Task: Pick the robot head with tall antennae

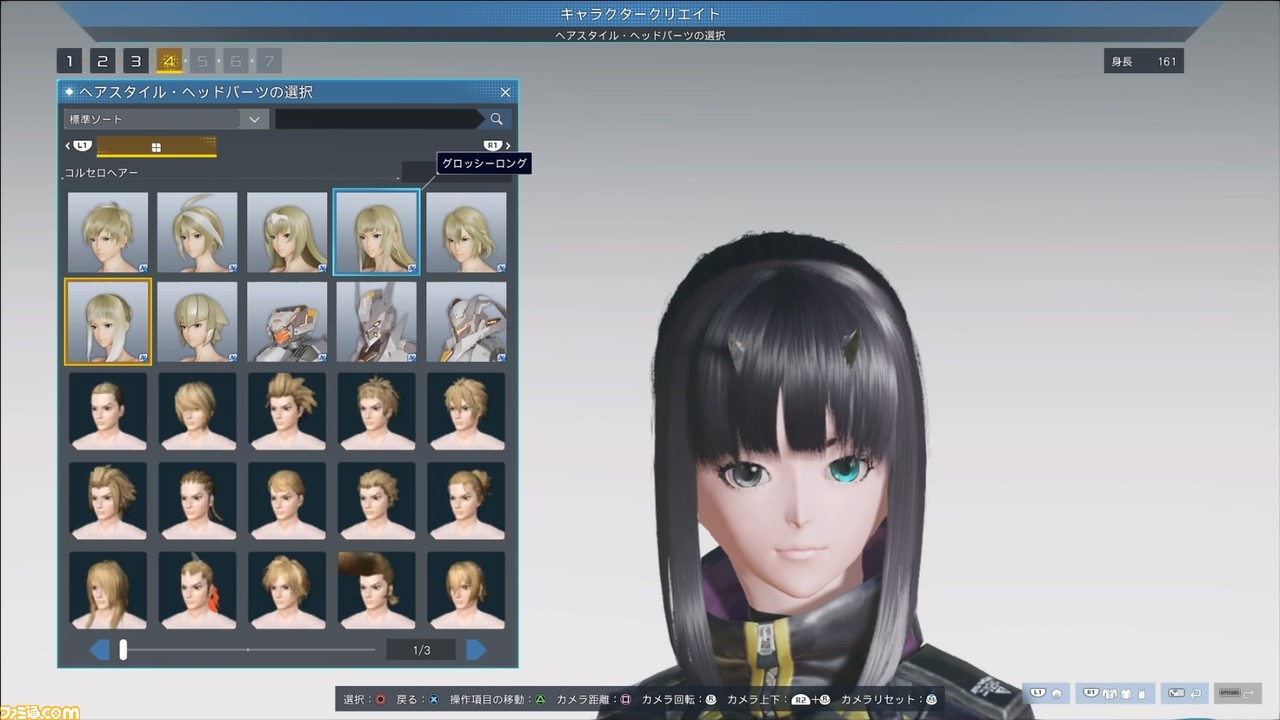Action: (376, 322)
